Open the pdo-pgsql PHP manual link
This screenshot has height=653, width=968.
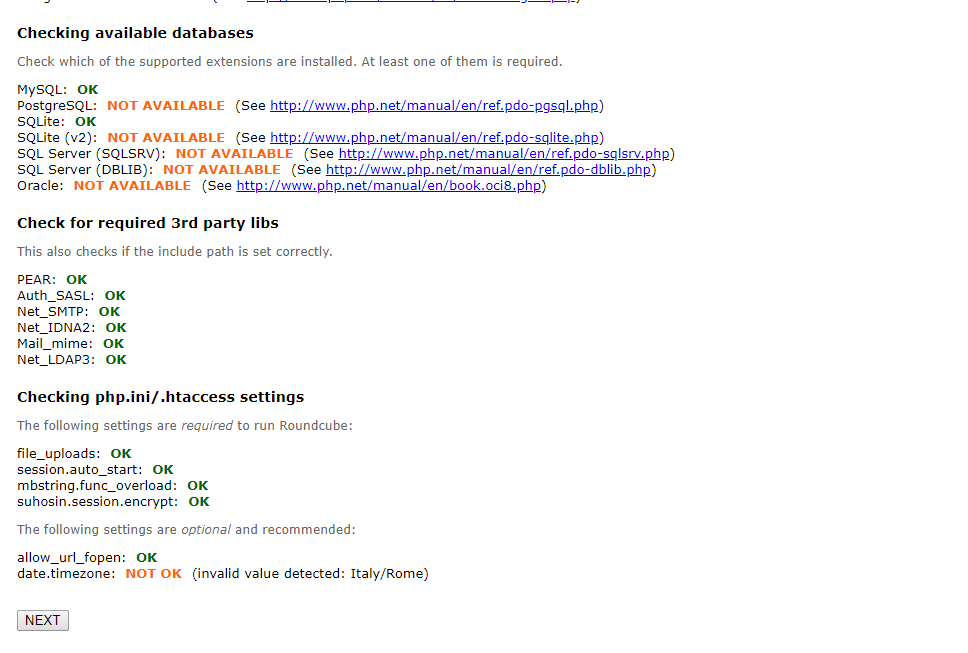coord(434,105)
